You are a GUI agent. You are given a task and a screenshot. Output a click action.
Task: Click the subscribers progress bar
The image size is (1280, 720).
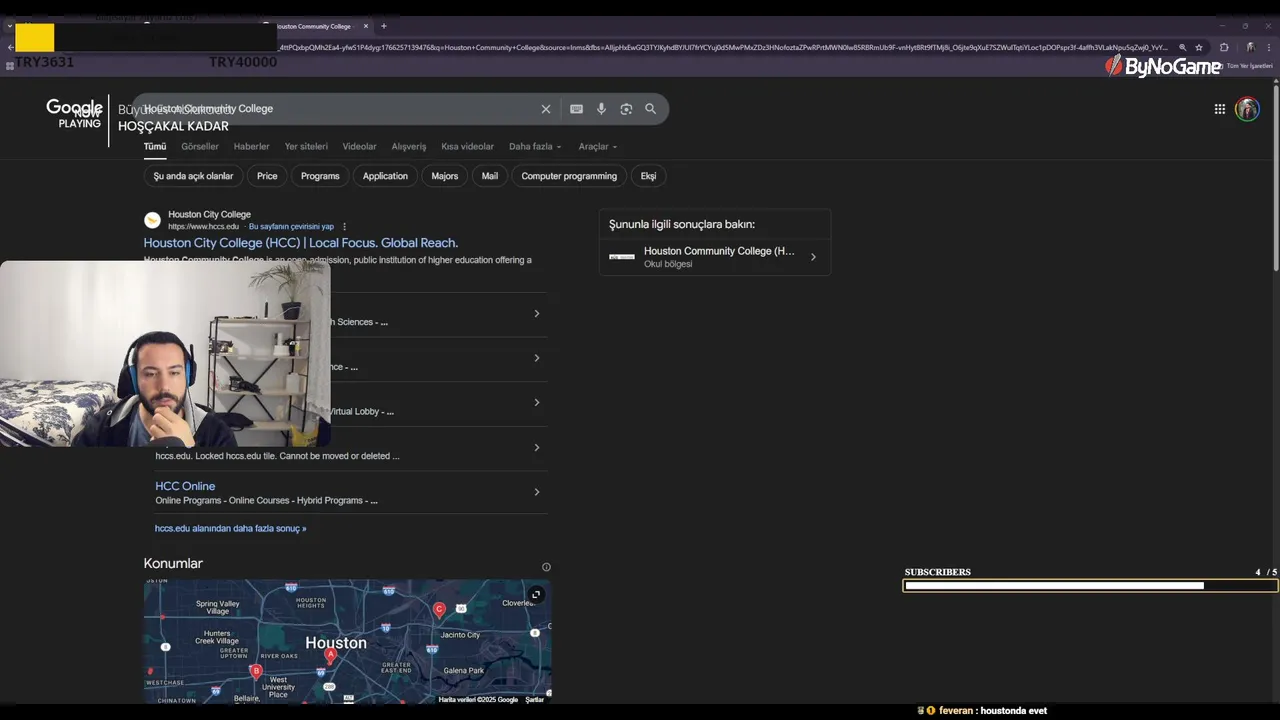pos(1090,586)
